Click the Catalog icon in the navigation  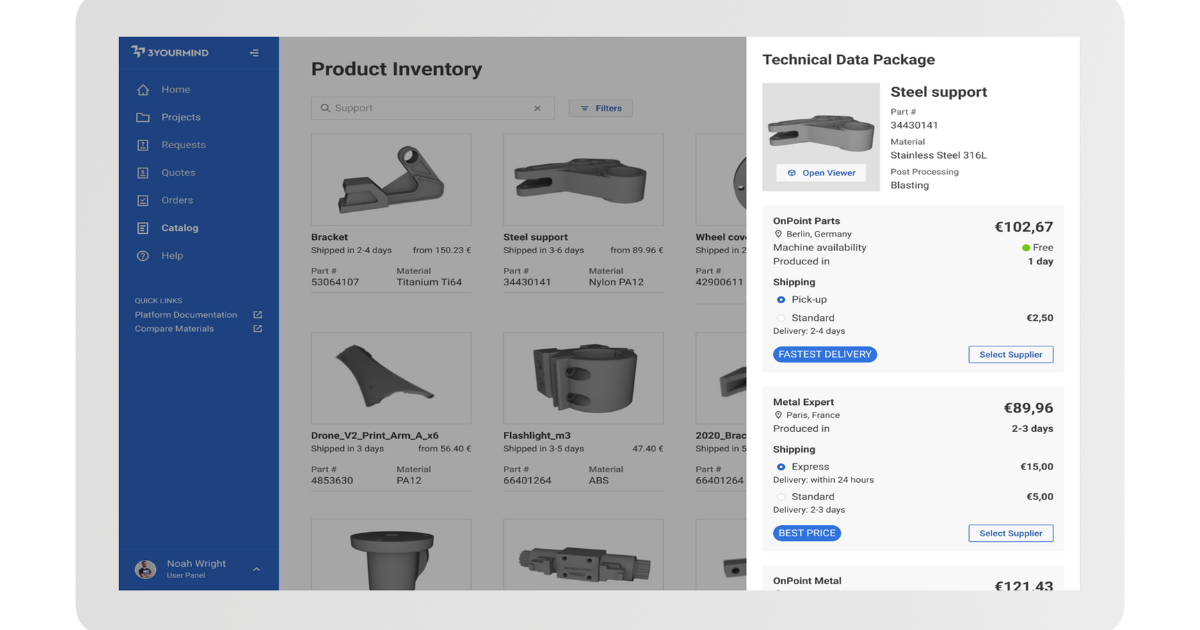143,227
